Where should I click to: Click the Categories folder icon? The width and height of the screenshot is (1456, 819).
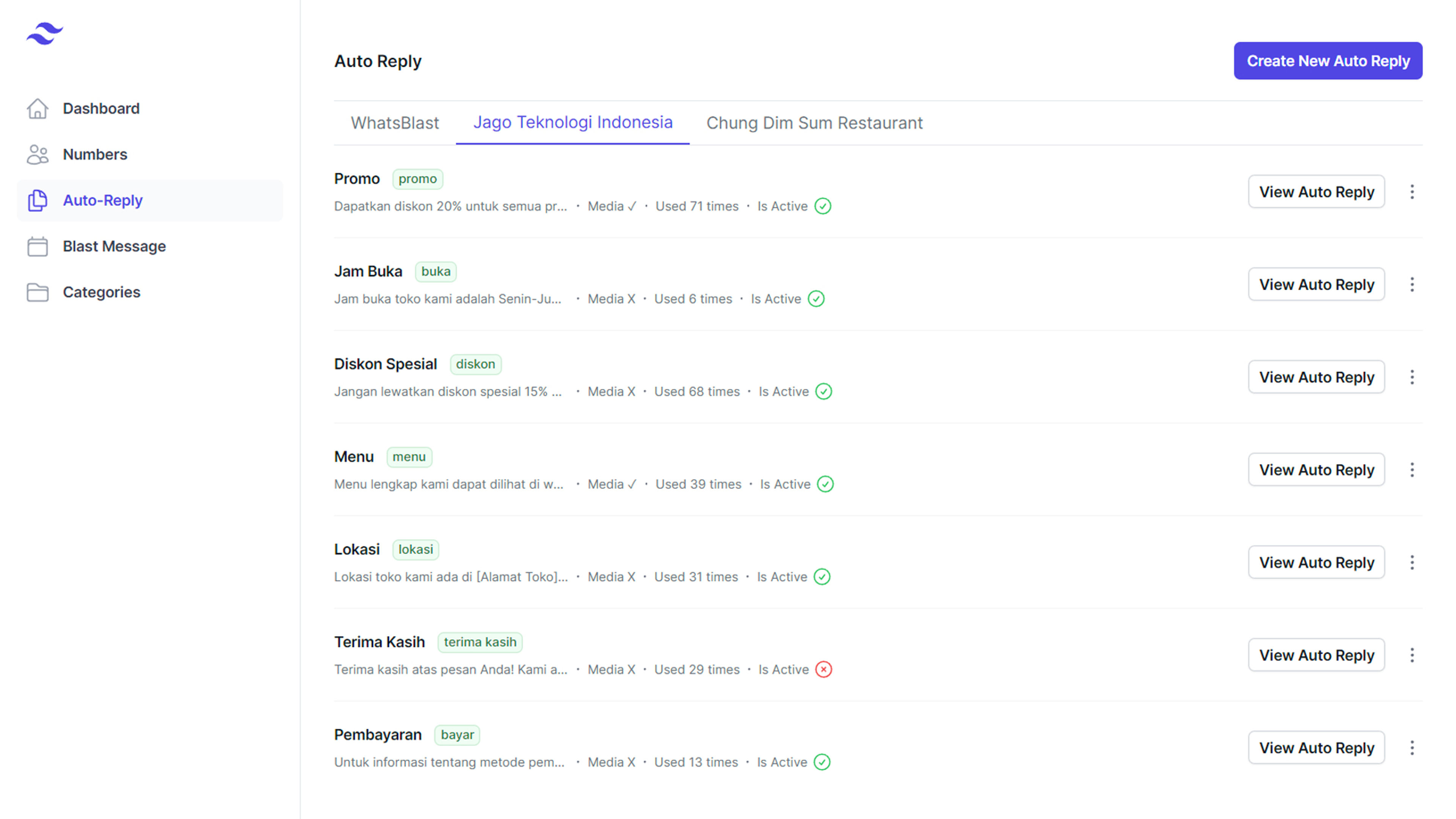coord(37,292)
